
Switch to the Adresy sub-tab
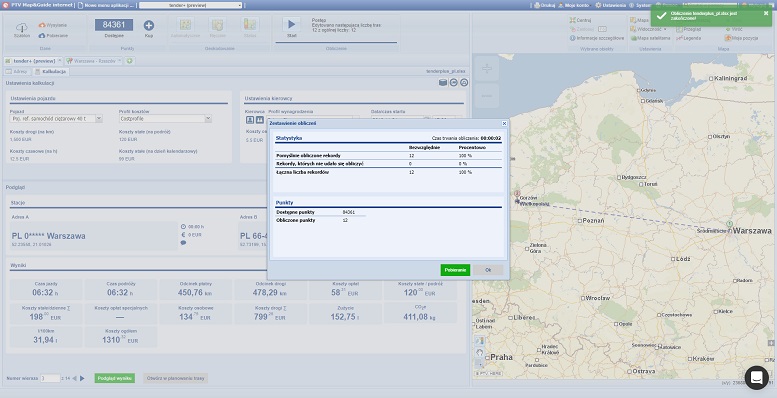coord(17,71)
